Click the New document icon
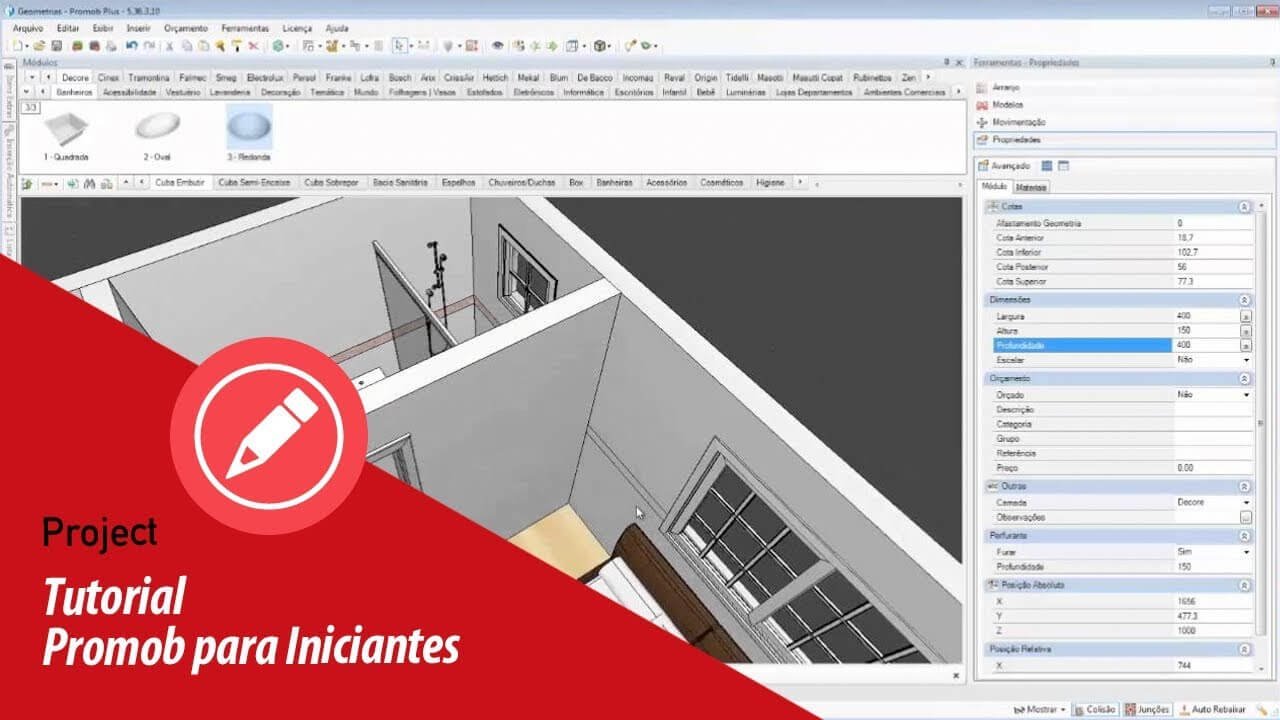The width and height of the screenshot is (1280, 720). pos(18,45)
